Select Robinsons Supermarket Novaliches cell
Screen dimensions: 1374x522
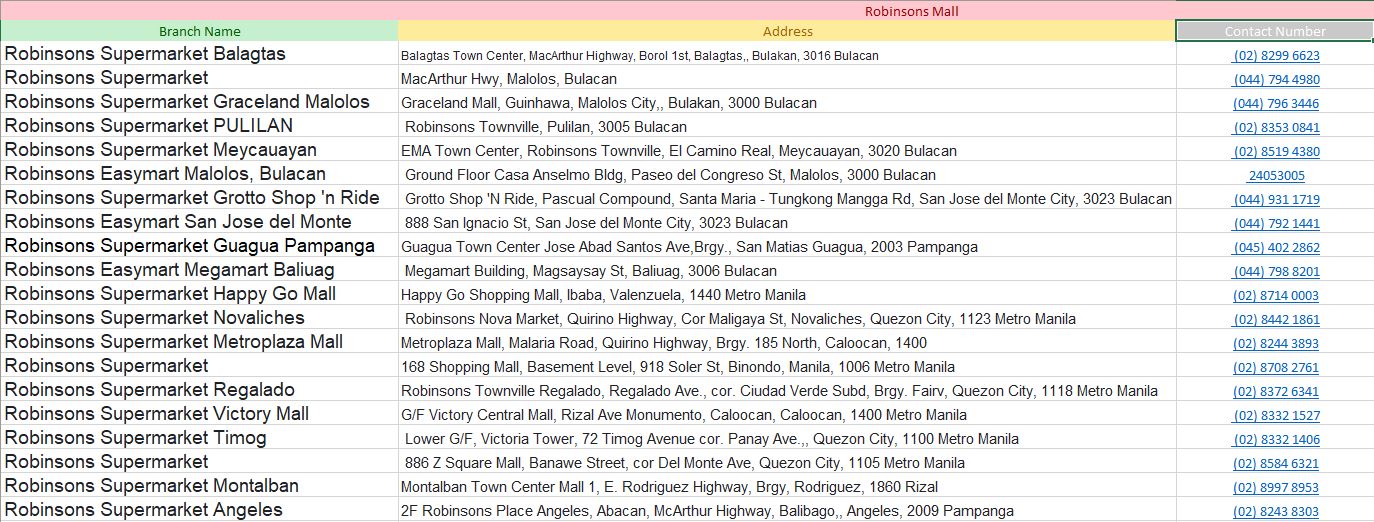199,318
